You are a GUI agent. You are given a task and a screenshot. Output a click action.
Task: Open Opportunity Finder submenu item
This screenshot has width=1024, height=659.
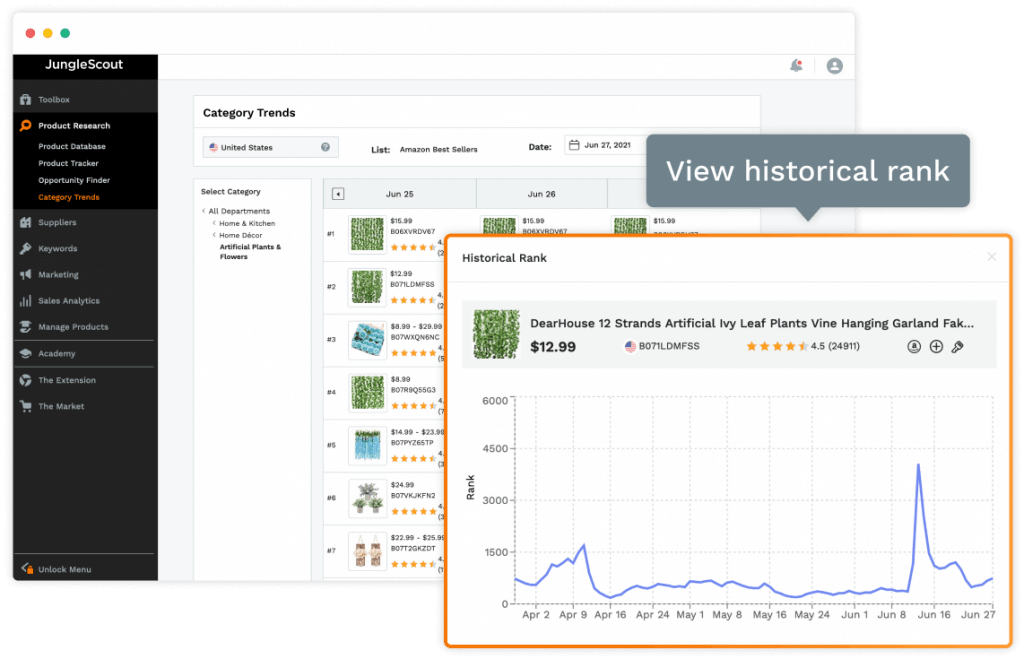pos(74,180)
